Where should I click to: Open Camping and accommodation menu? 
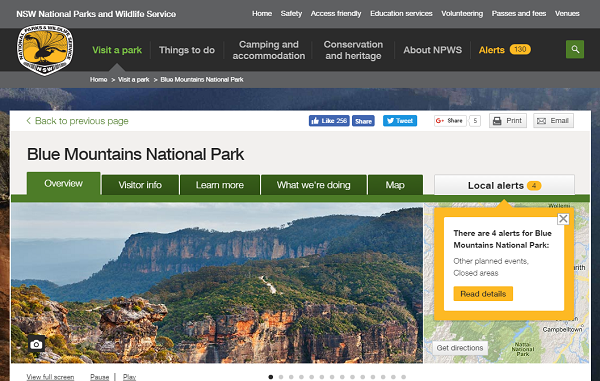pyautogui.click(x=269, y=50)
